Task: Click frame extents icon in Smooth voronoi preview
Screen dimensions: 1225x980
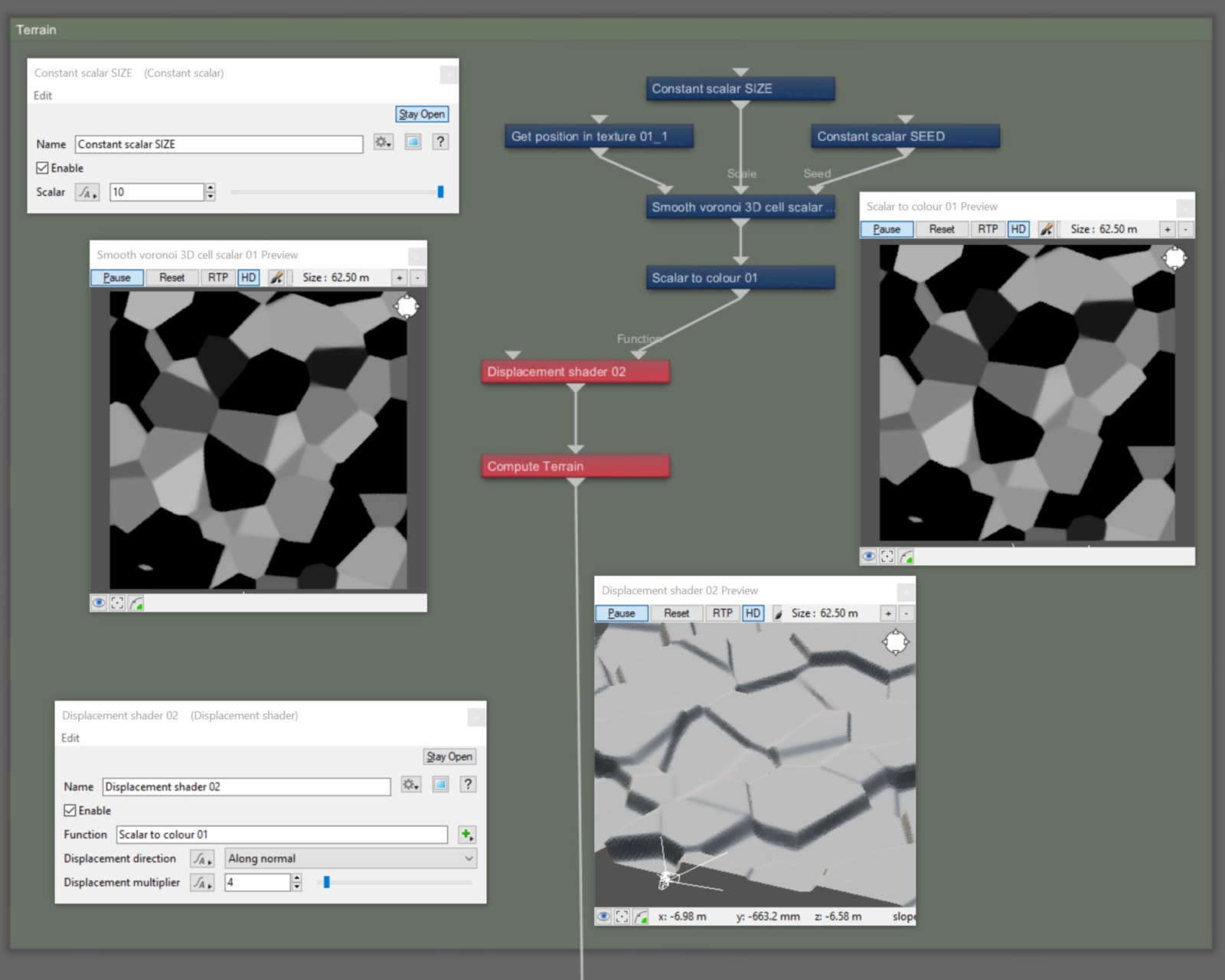Action: [x=117, y=603]
